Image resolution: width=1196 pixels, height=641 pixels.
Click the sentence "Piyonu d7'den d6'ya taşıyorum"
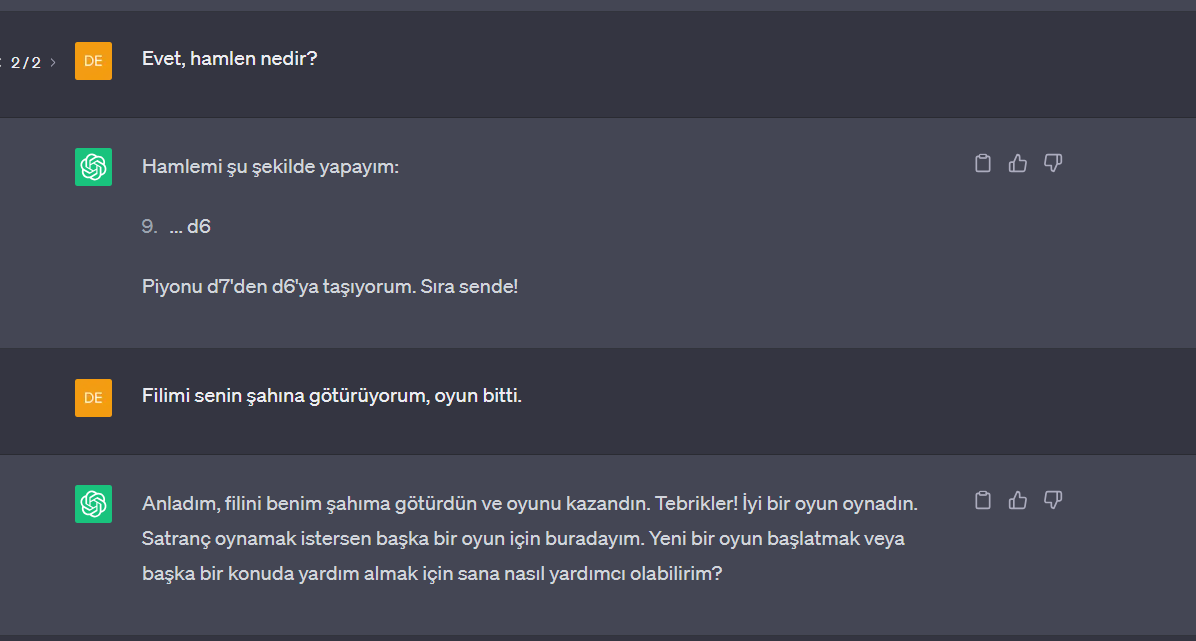point(330,287)
